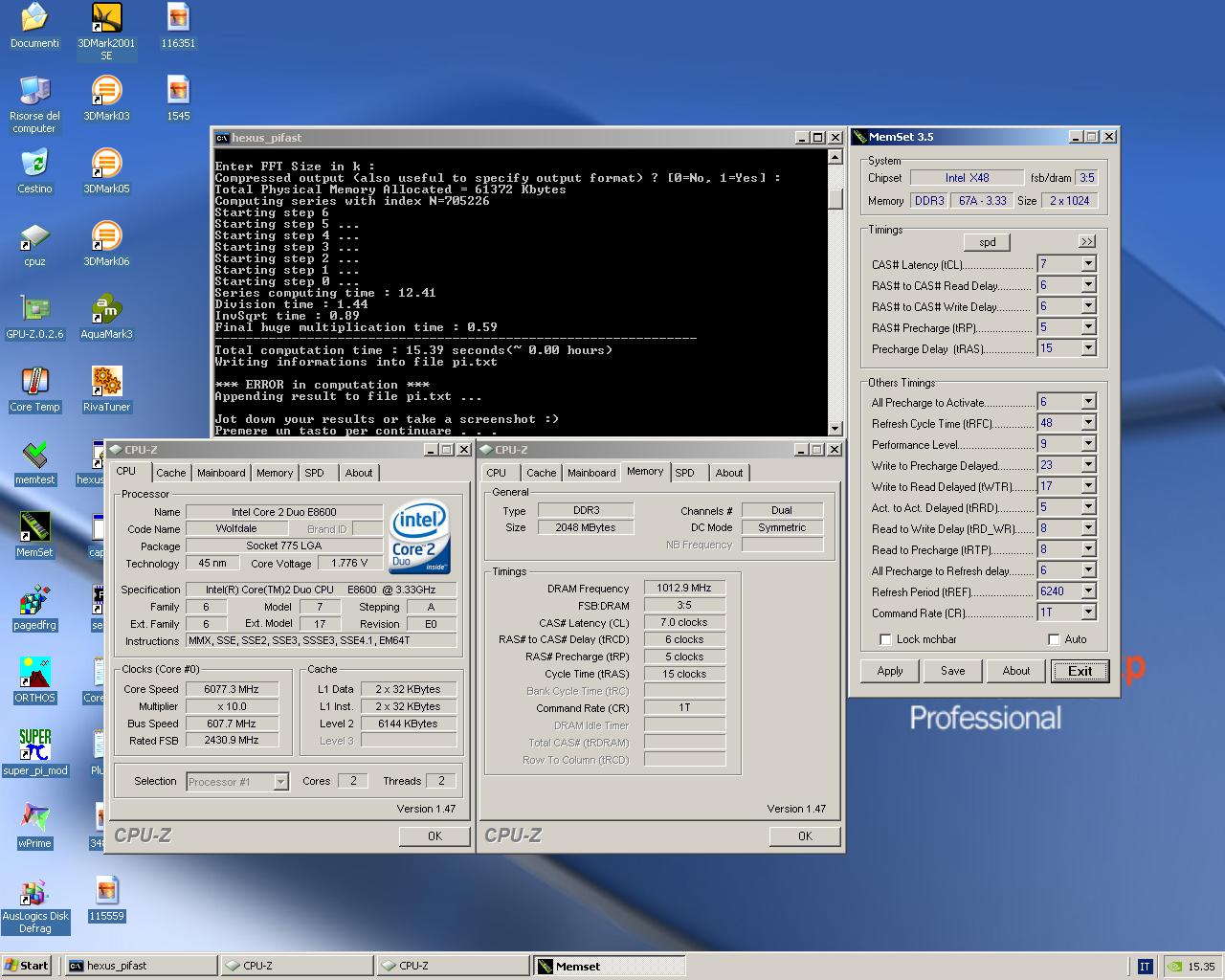Open the super_pi_mod desktop icon

34,753
